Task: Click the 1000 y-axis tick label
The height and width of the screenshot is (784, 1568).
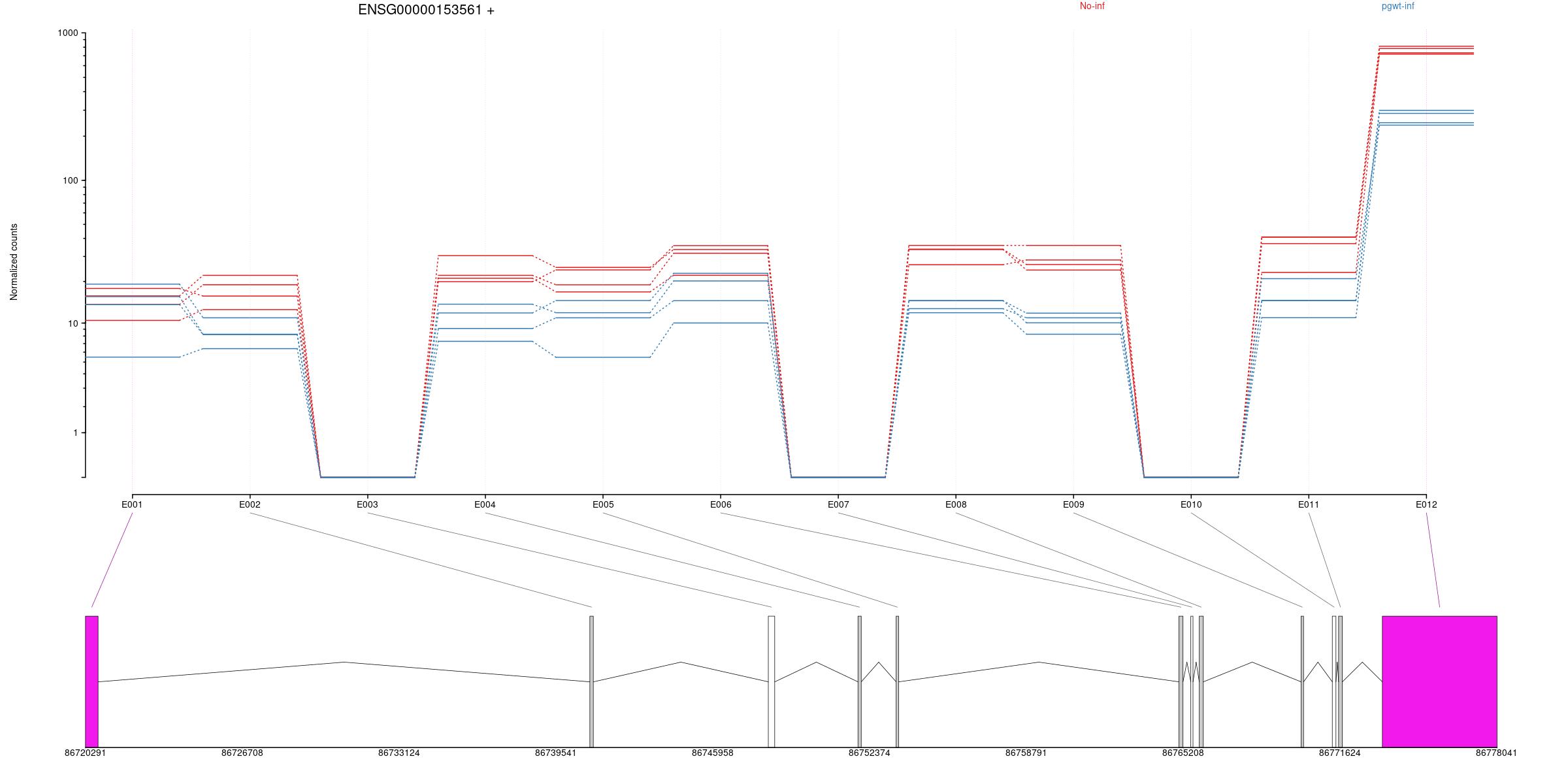Action: (x=68, y=33)
